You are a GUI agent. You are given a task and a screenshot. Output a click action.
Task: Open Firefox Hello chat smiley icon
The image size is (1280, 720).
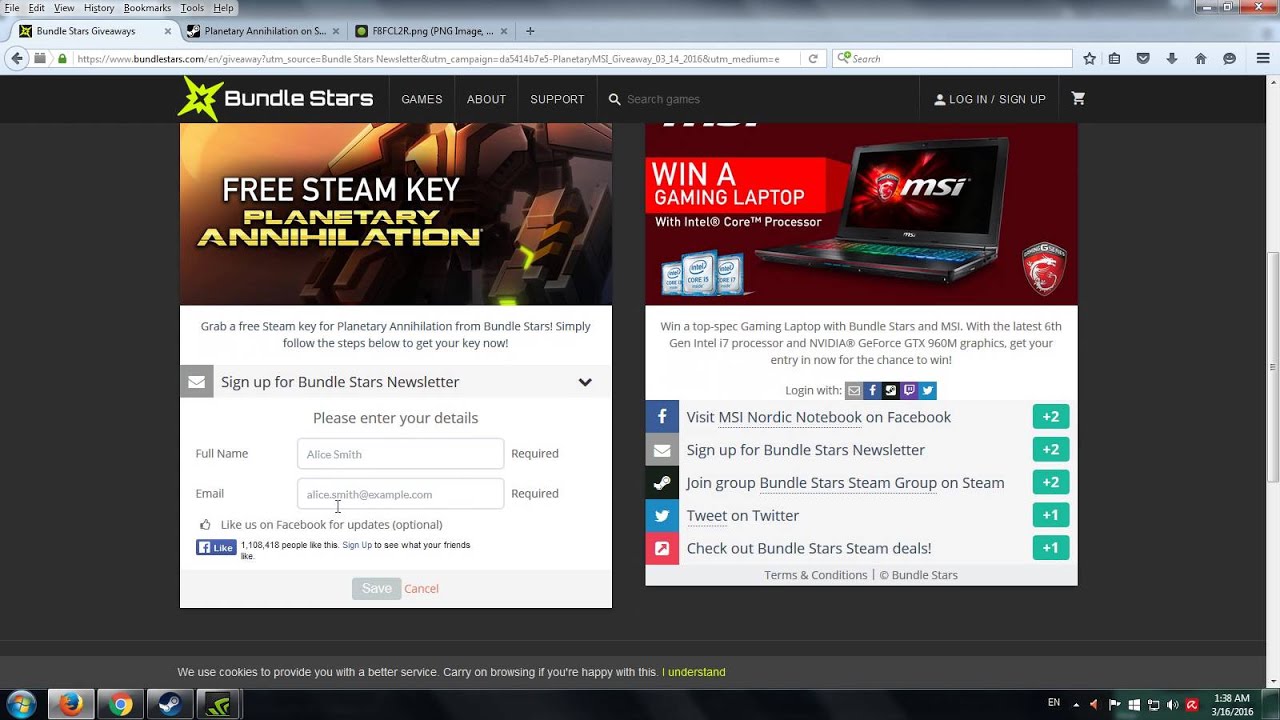[1229, 59]
